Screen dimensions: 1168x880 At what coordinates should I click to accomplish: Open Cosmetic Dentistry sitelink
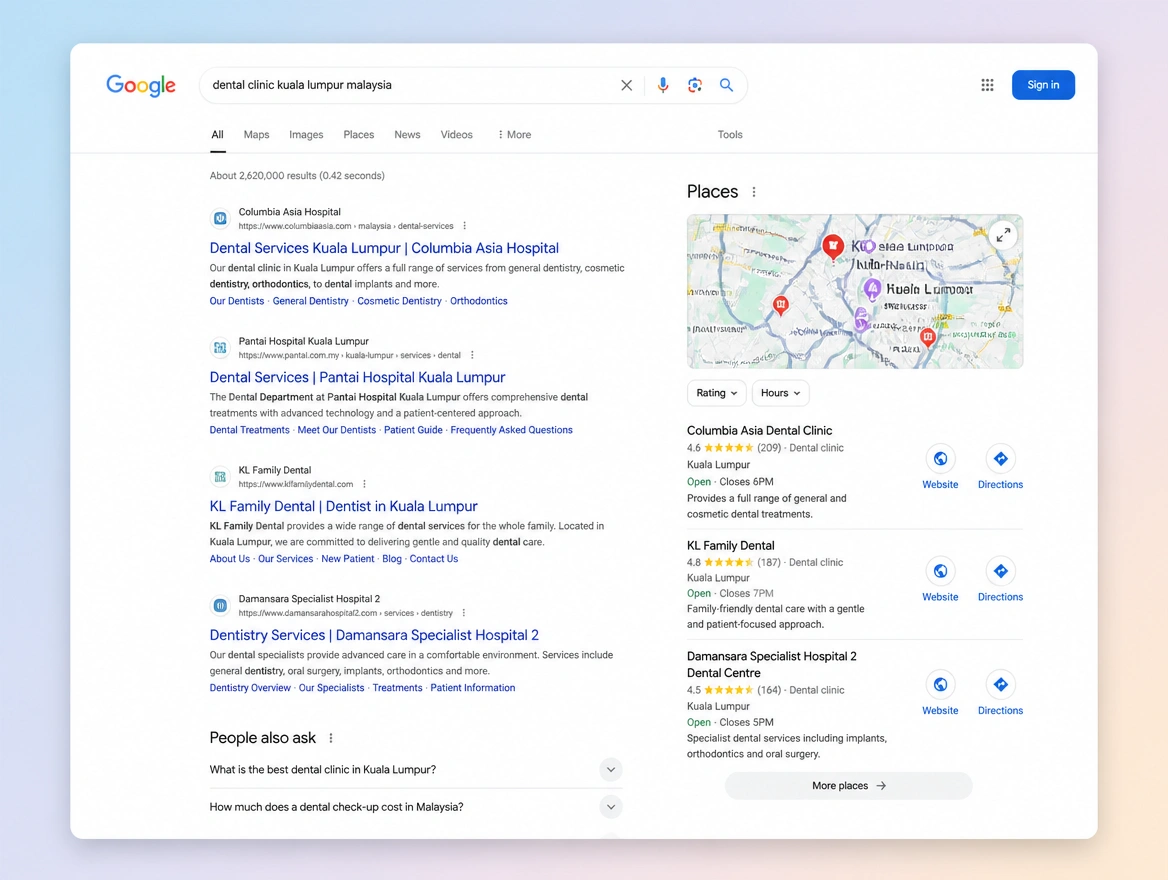pos(399,301)
